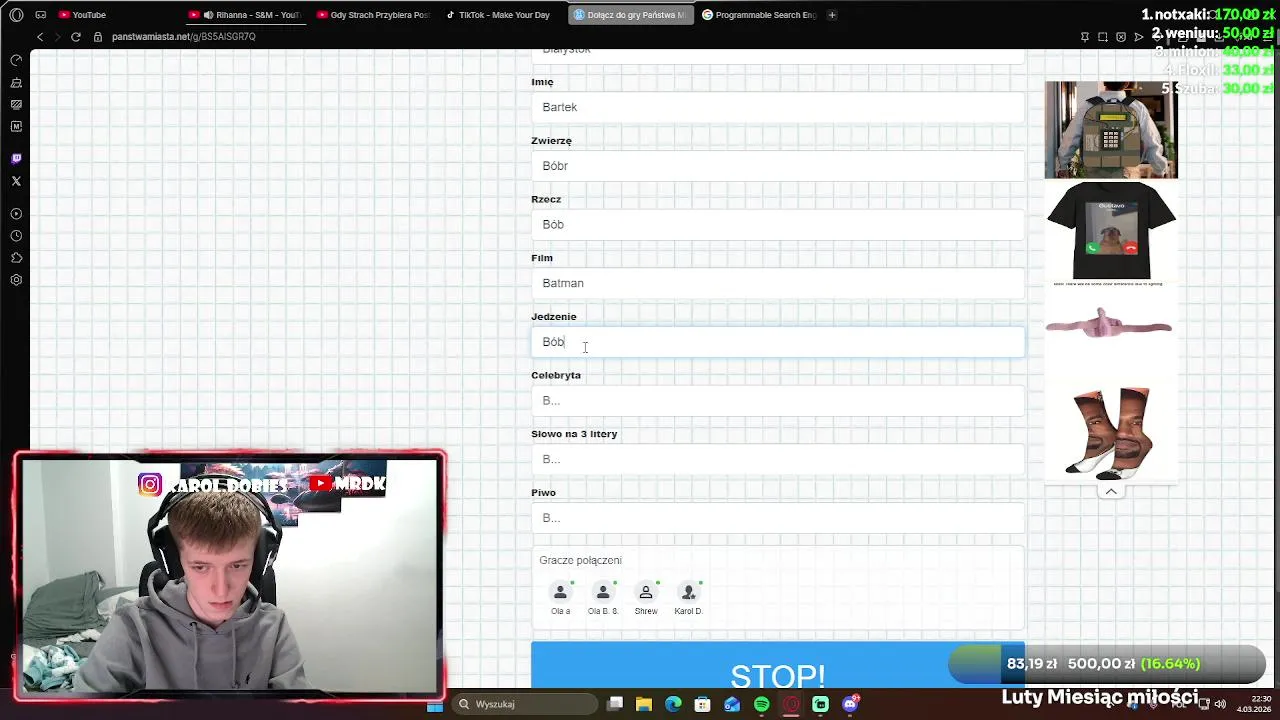Click the Słowo na 3 litery field
This screenshot has width=1280, height=720.
click(778, 459)
